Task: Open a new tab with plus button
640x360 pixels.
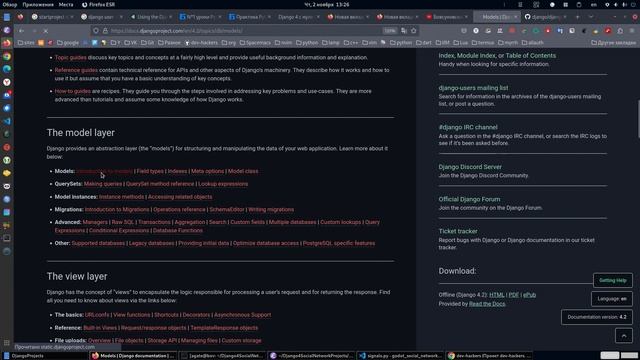Action: [x=577, y=17]
